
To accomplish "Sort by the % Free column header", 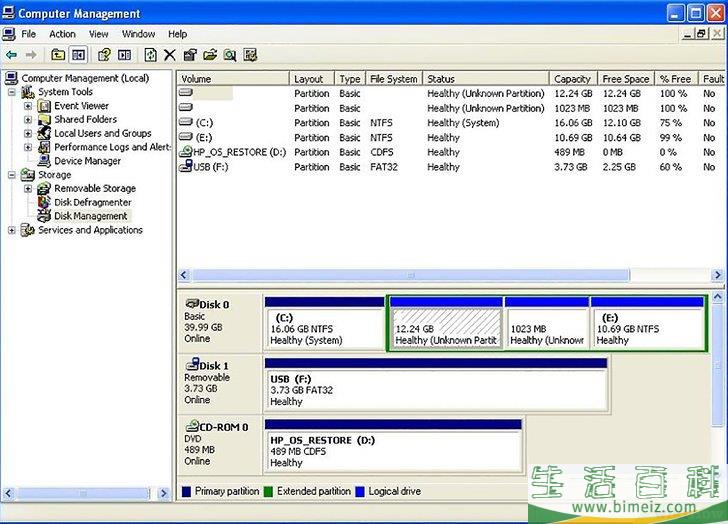I will click(676, 79).
